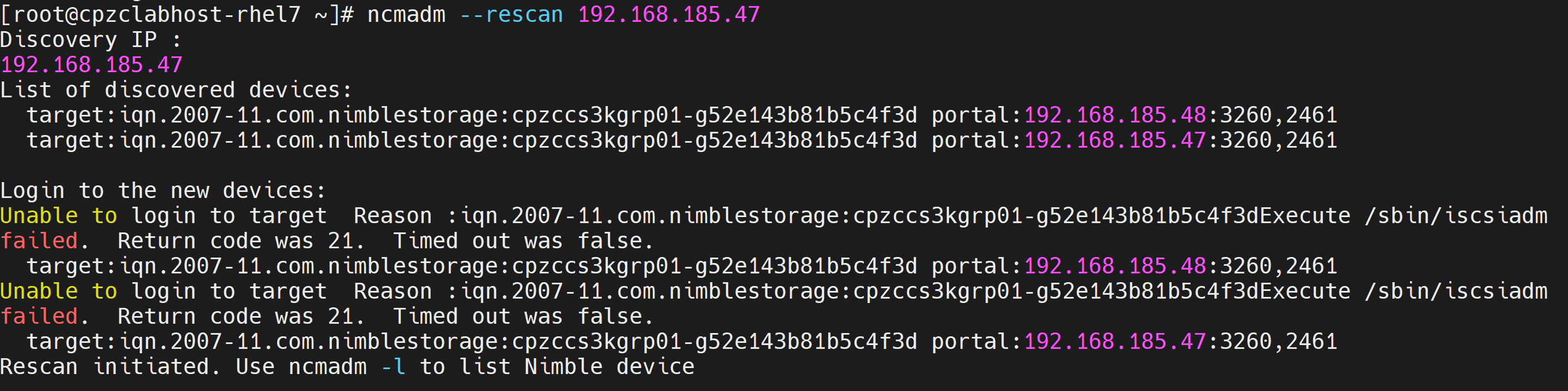
Task: Click the blue -l option in last line
Action: click(x=393, y=366)
